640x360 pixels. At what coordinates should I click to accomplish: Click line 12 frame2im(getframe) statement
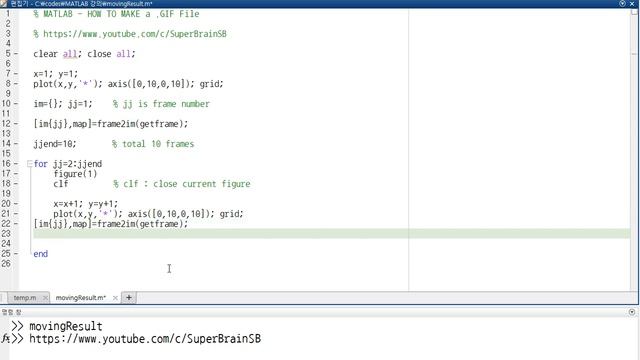click(x=111, y=124)
